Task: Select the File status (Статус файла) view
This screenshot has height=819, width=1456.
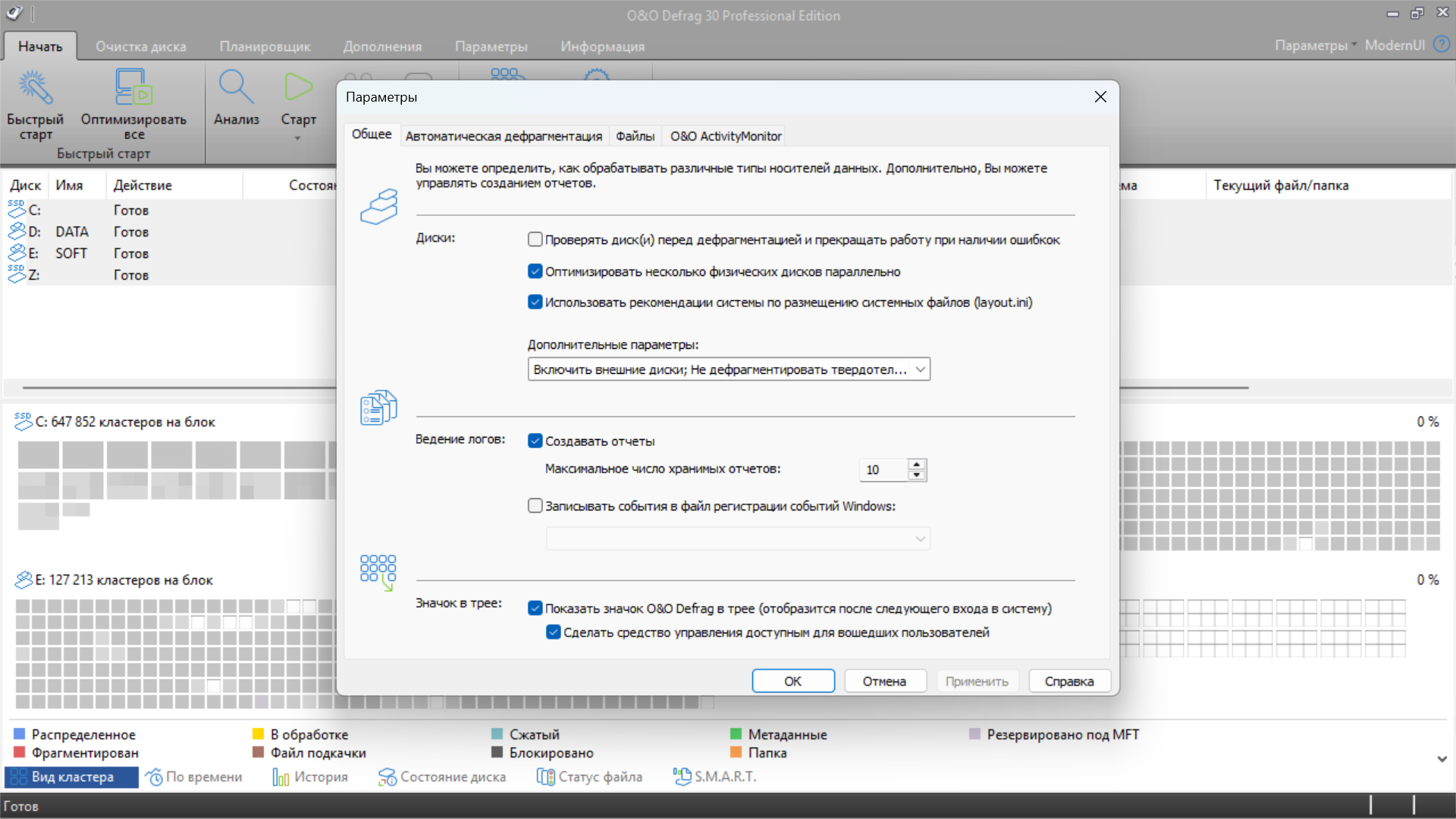Action: click(x=545, y=777)
